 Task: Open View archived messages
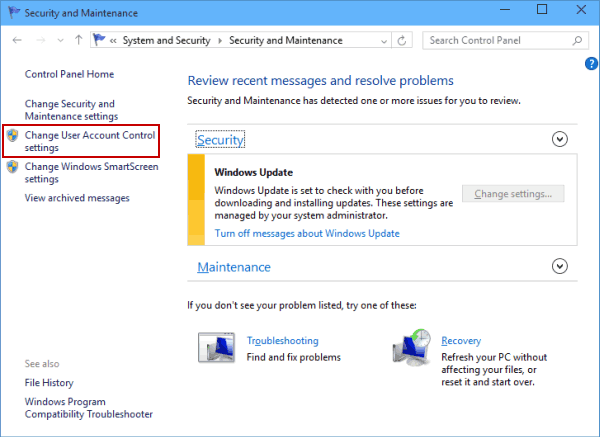coord(77,198)
